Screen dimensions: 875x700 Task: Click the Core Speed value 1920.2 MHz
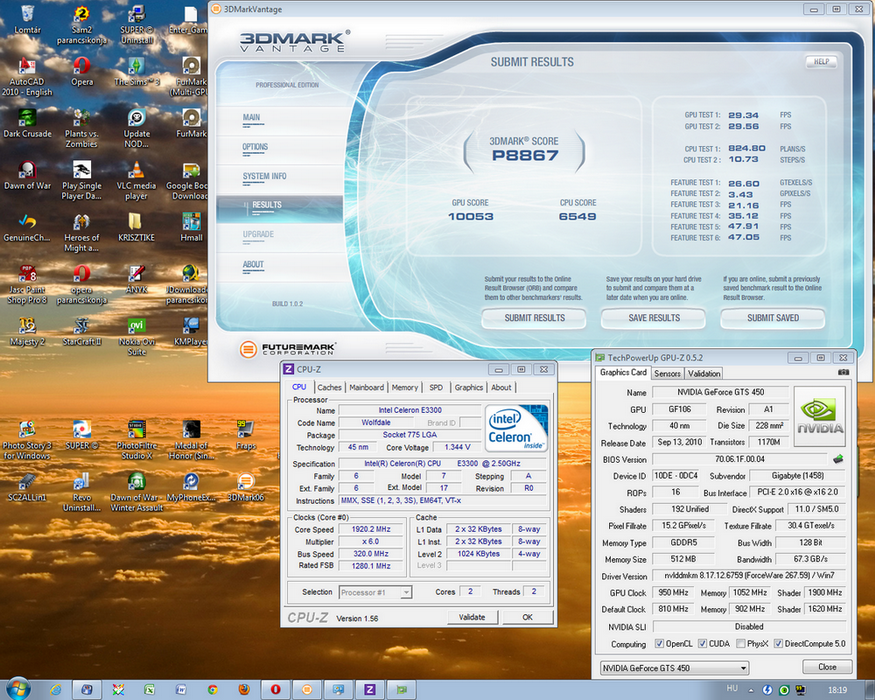point(371,529)
